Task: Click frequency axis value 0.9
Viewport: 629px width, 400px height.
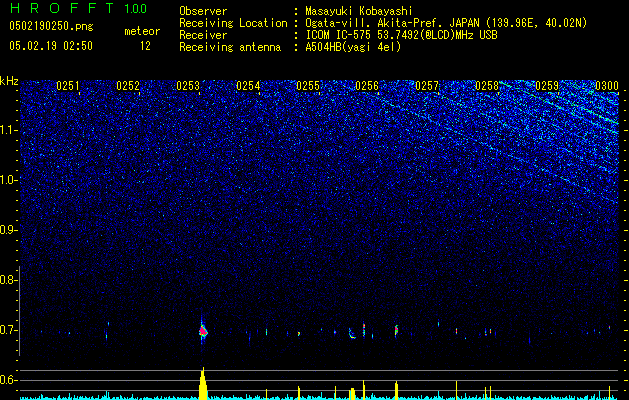Action: tap(8, 230)
